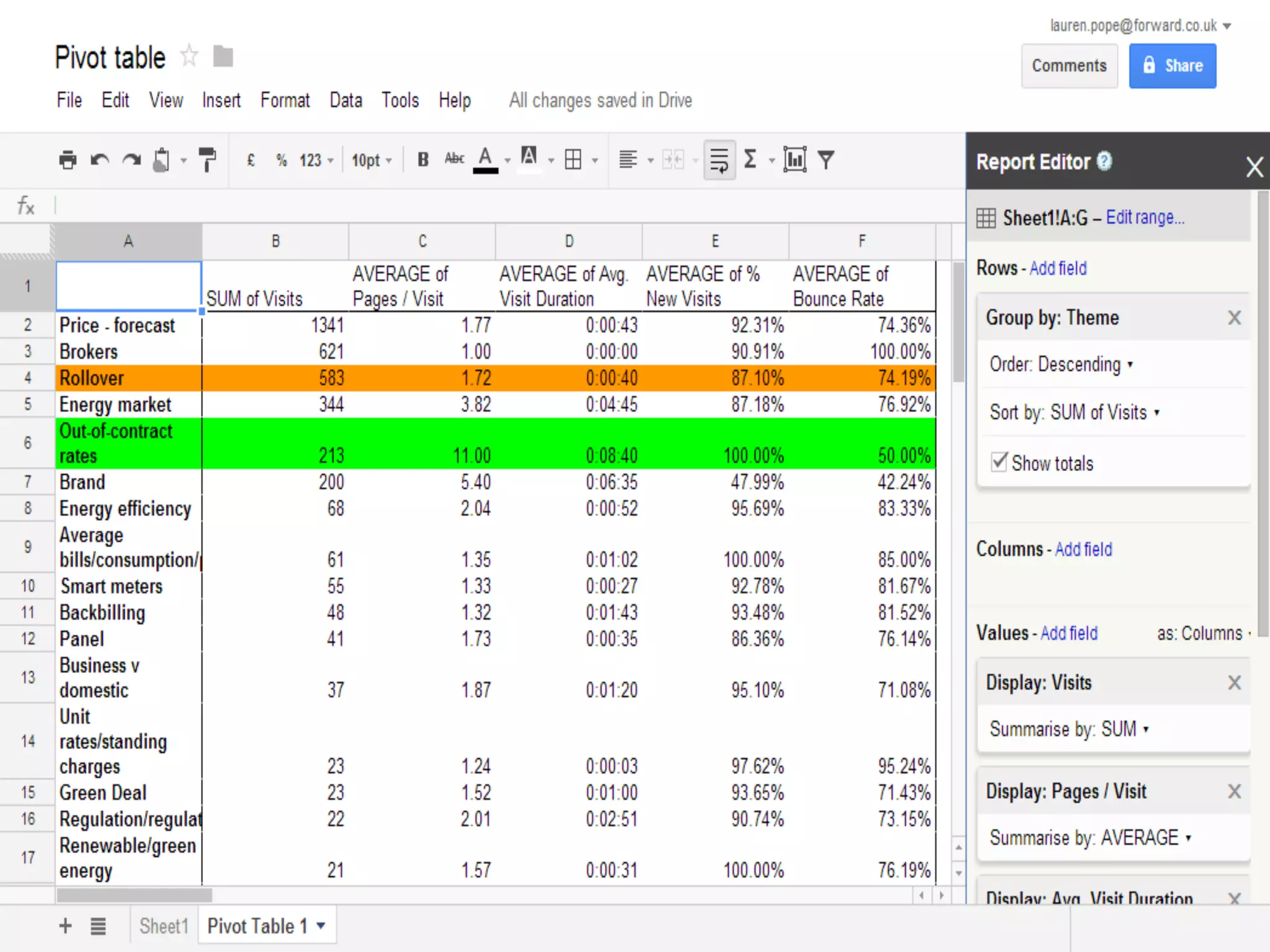Uncheck the Show totals checkbox
The height and width of the screenshot is (952, 1270).
point(999,462)
